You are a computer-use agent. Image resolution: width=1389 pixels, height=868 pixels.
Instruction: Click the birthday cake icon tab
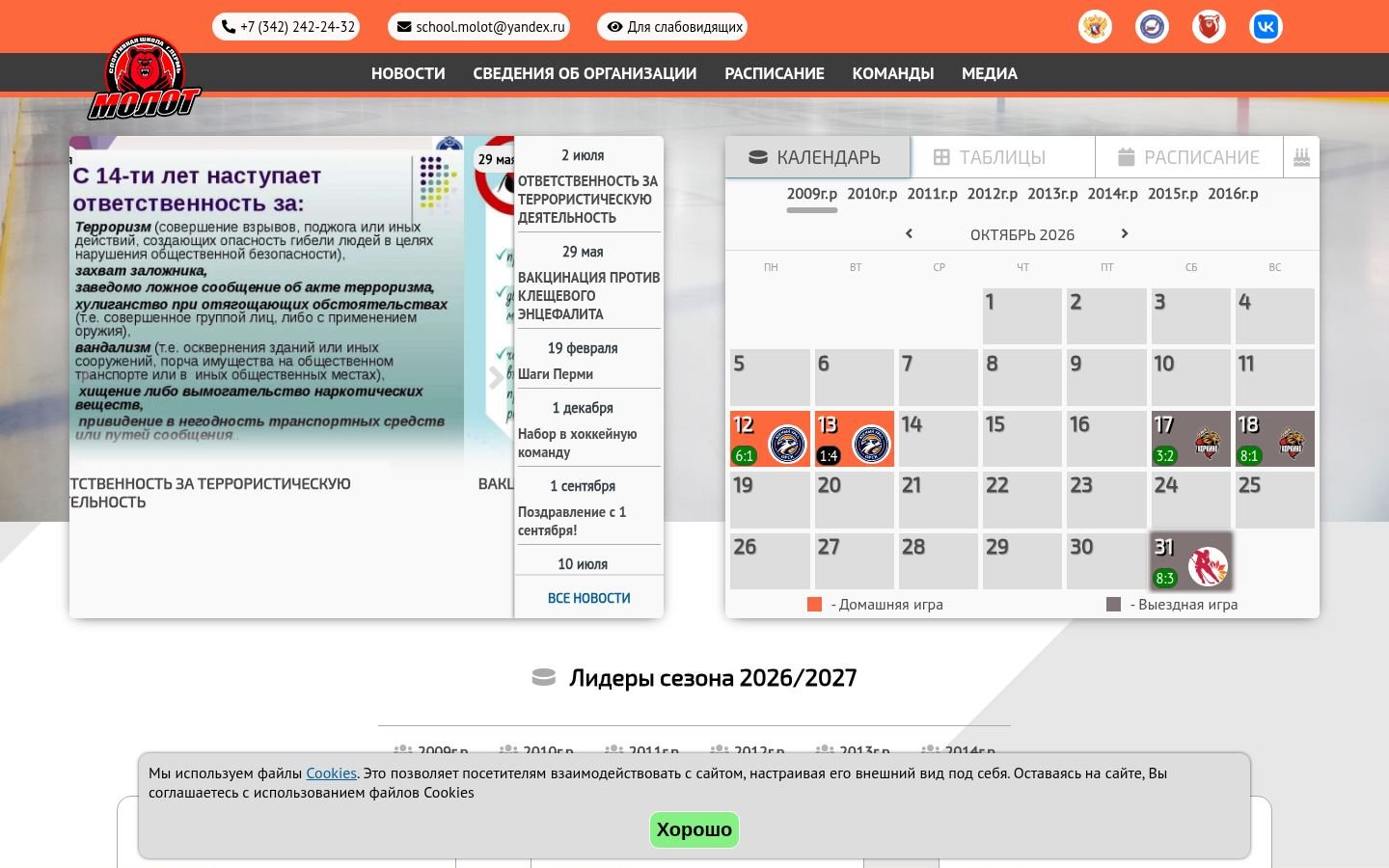tap(1301, 157)
